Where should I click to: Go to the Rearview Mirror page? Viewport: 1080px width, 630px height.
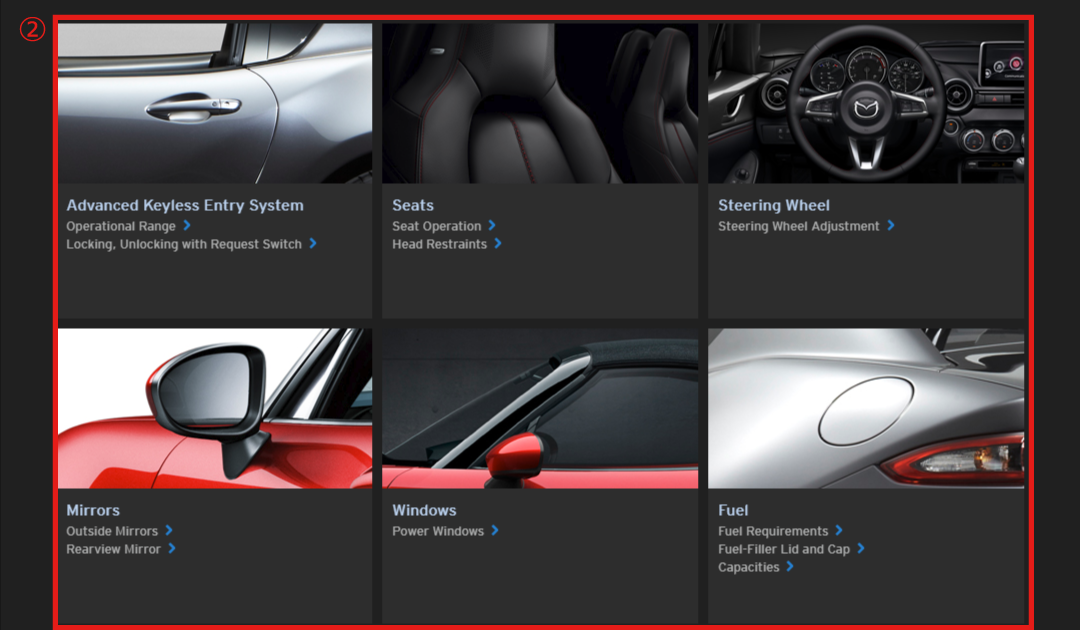pos(113,549)
